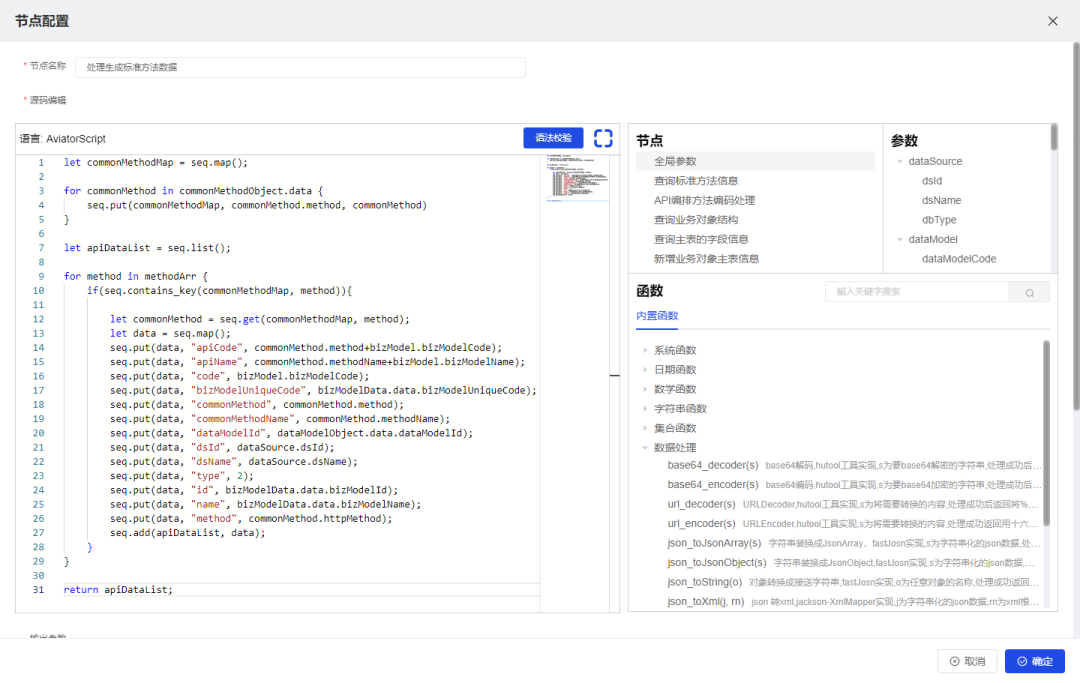Click line number 9 in editor
The width and height of the screenshot is (1080, 683).
(x=41, y=276)
